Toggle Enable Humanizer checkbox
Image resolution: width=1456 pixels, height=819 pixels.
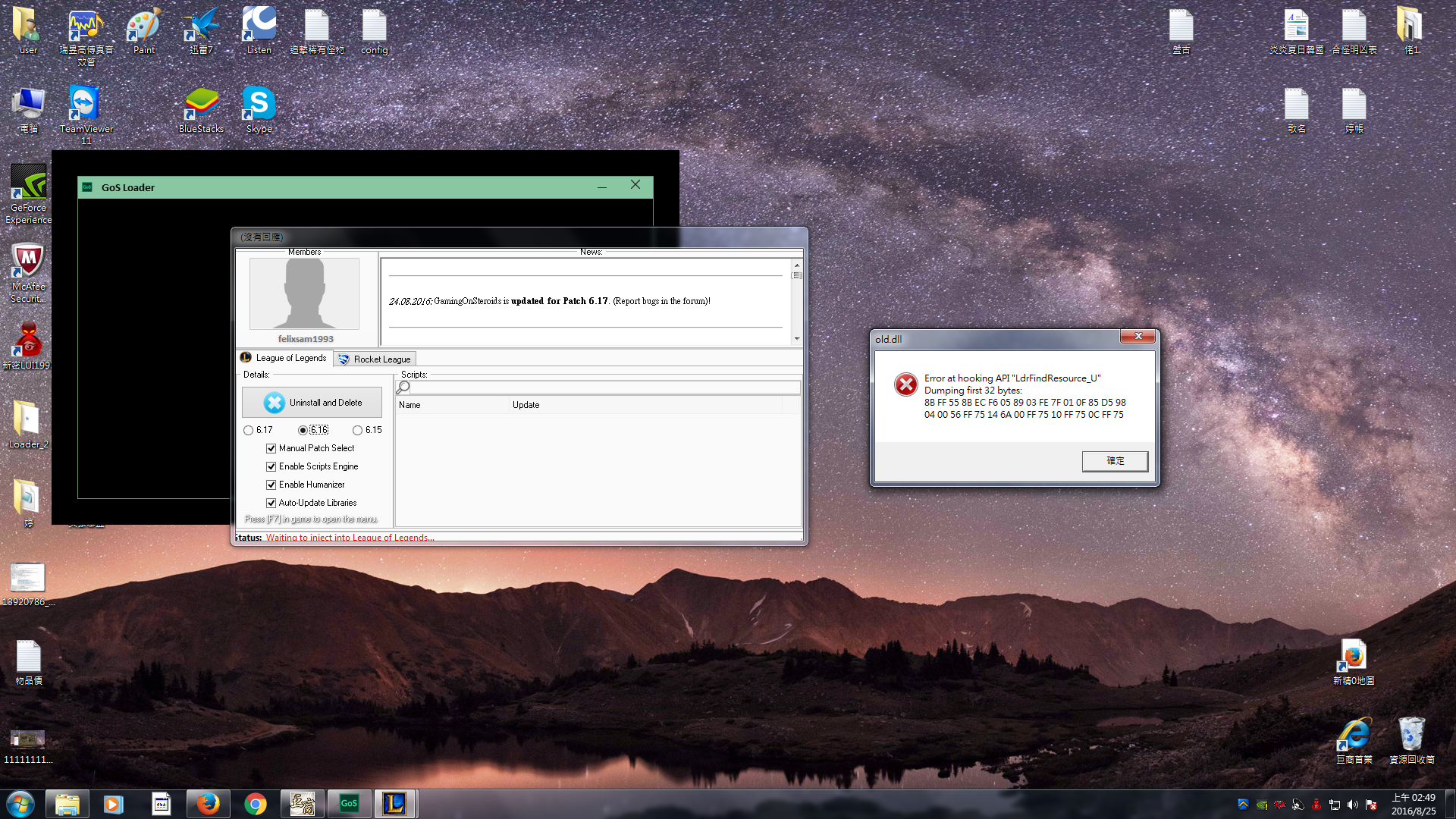[x=271, y=485]
